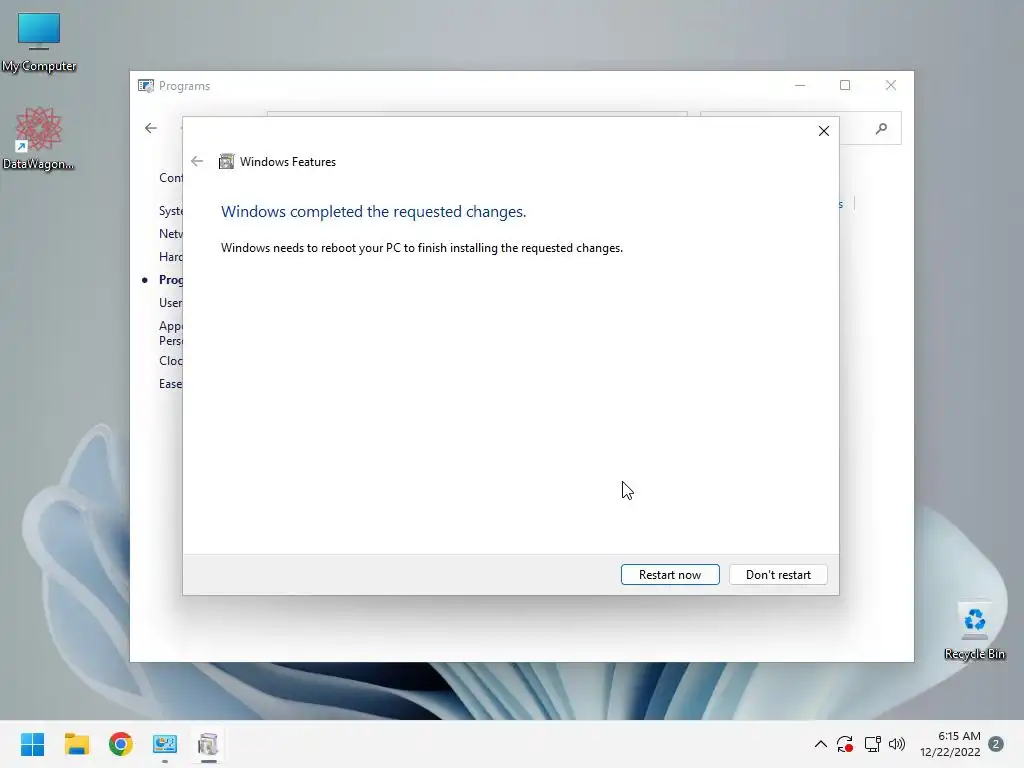
Task: Open the Windows Start menu
Action: [33, 744]
